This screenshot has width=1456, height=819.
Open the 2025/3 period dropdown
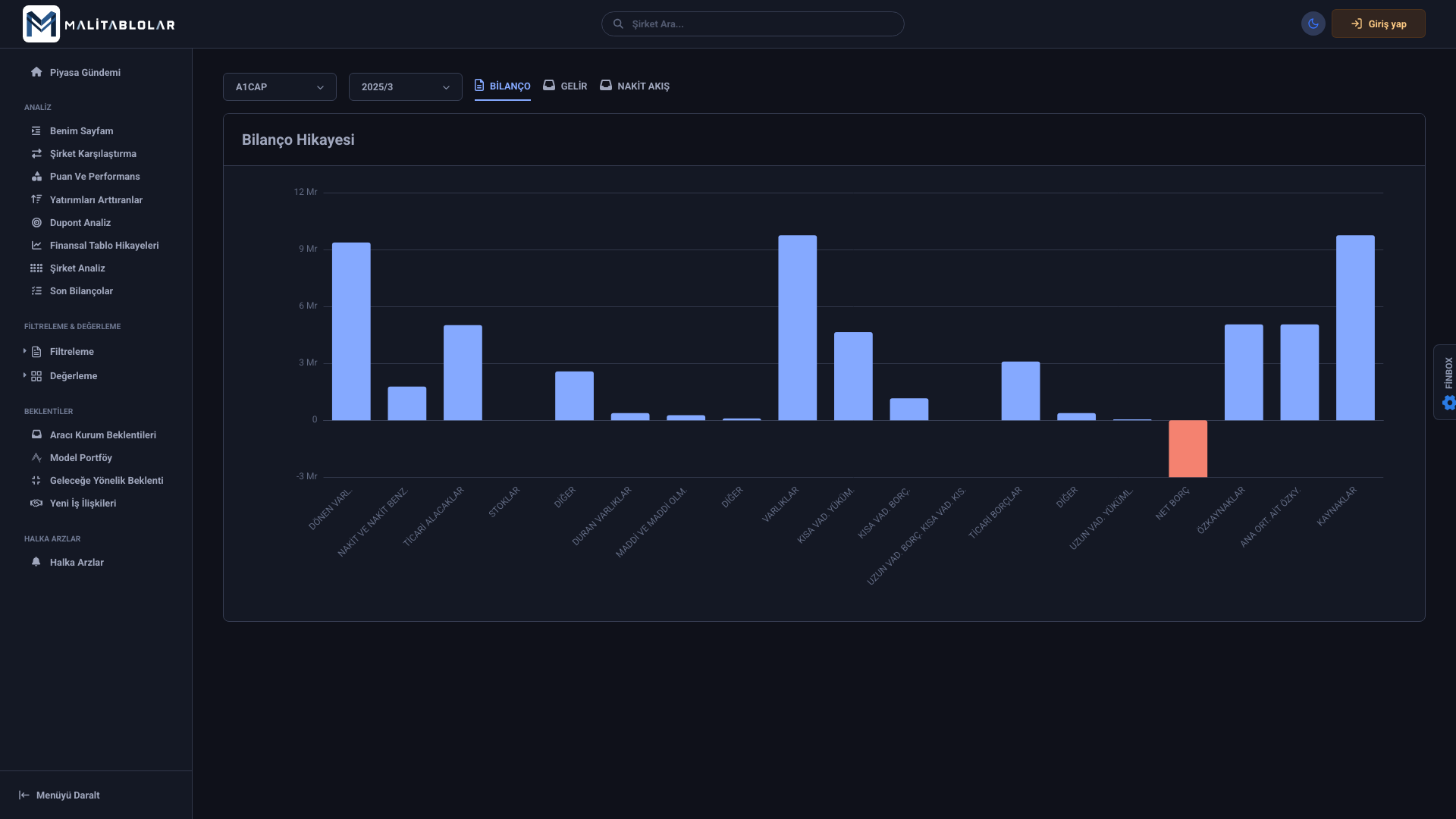click(405, 87)
